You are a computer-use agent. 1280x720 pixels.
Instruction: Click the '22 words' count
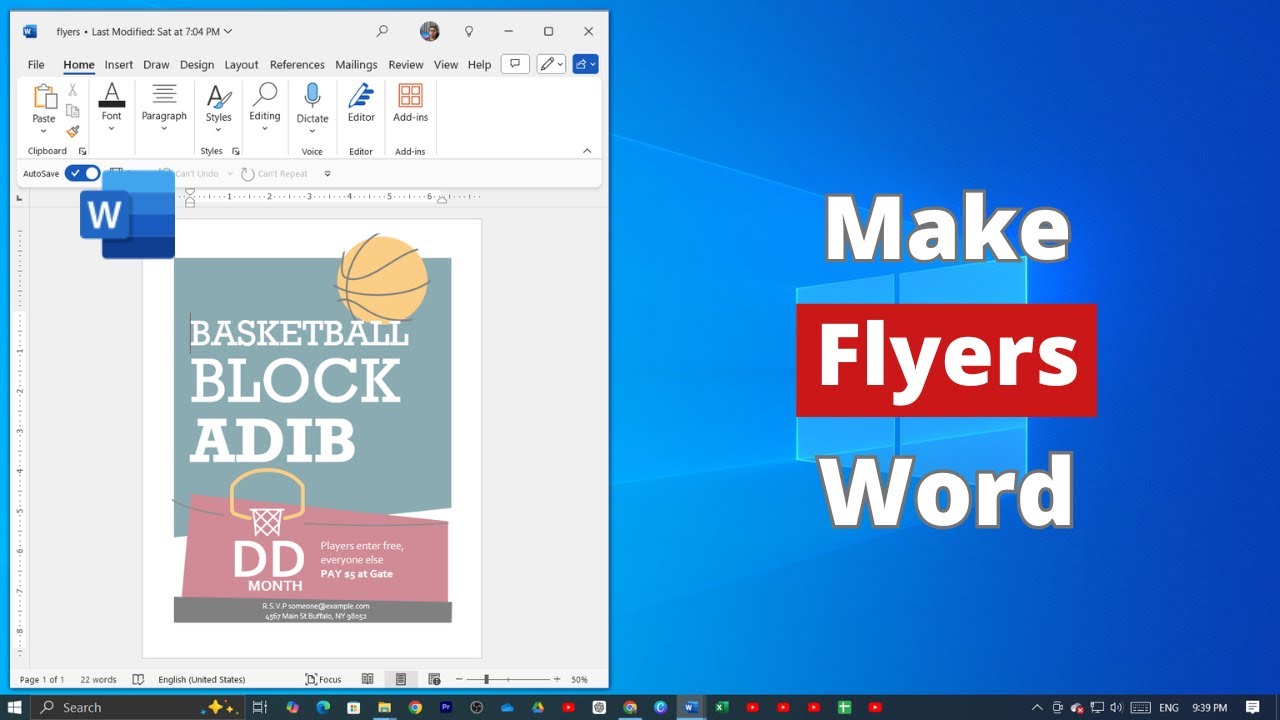[x=98, y=679]
